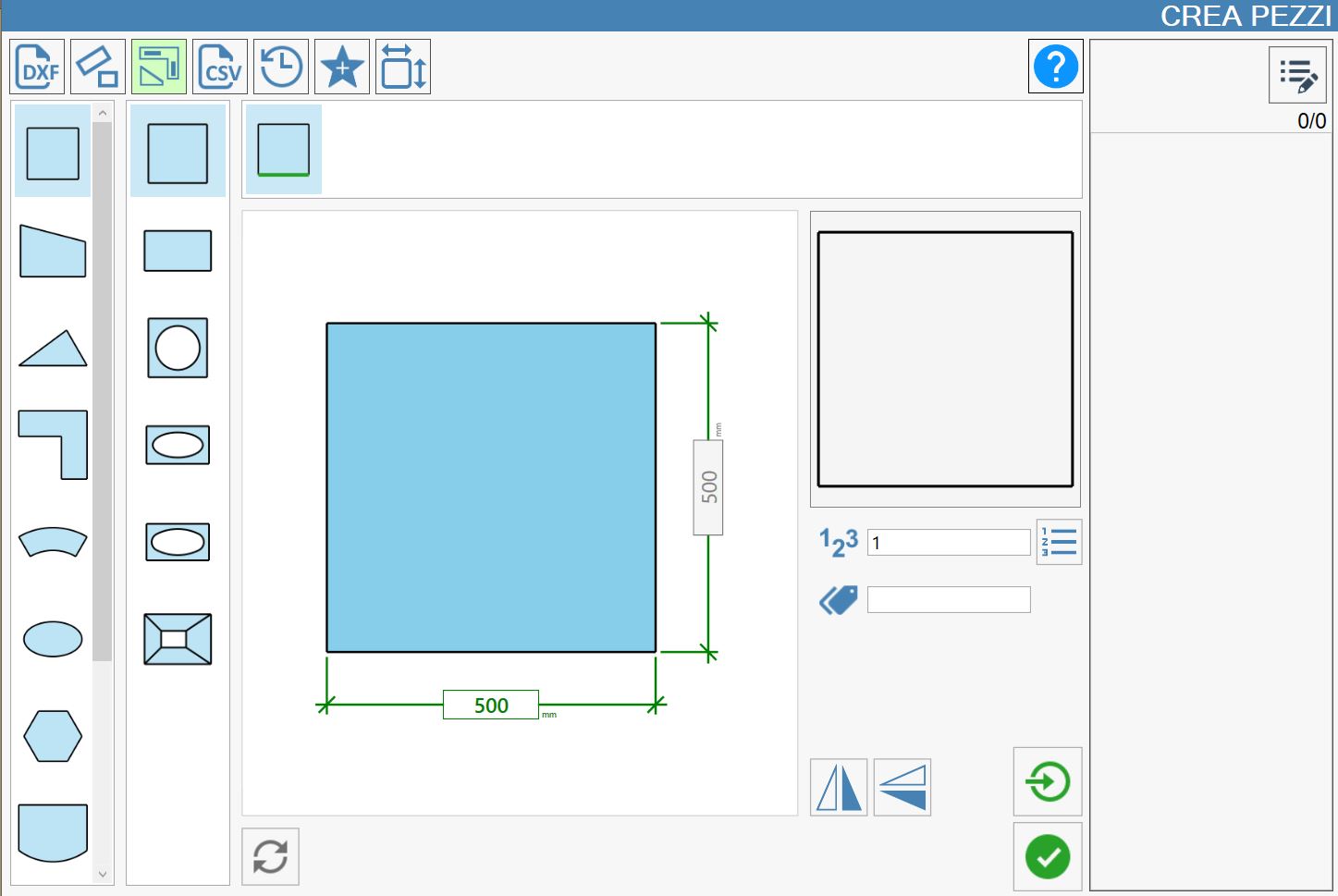1338x896 pixels.
Task: Click the shape list scrollbar thumb
Action: pyautogui.click(x=102, y=391)
